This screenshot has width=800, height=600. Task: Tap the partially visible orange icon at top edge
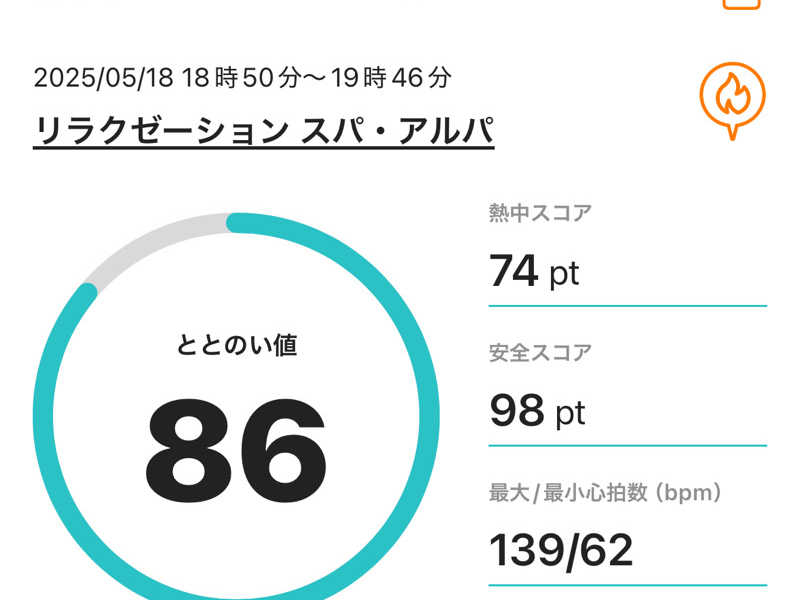(x=741, y=5)
